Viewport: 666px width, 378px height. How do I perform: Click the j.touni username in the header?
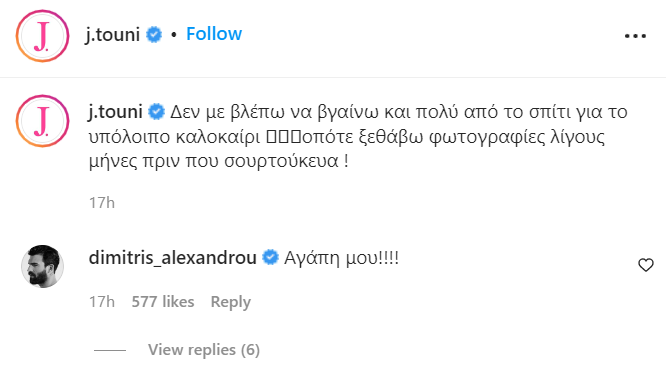(x=113, y=34)
